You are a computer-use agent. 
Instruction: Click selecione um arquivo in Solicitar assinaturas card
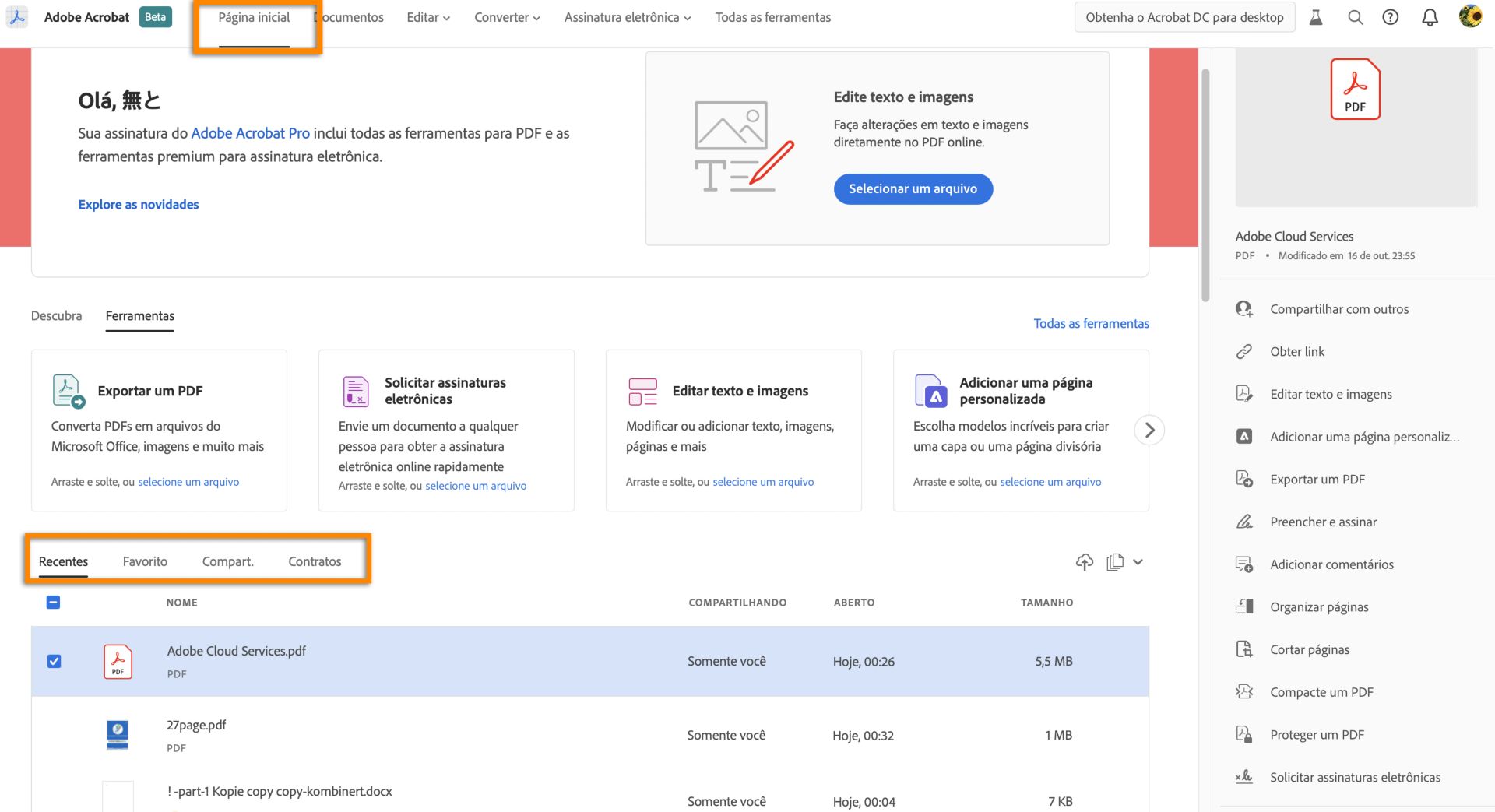[476, 486]
